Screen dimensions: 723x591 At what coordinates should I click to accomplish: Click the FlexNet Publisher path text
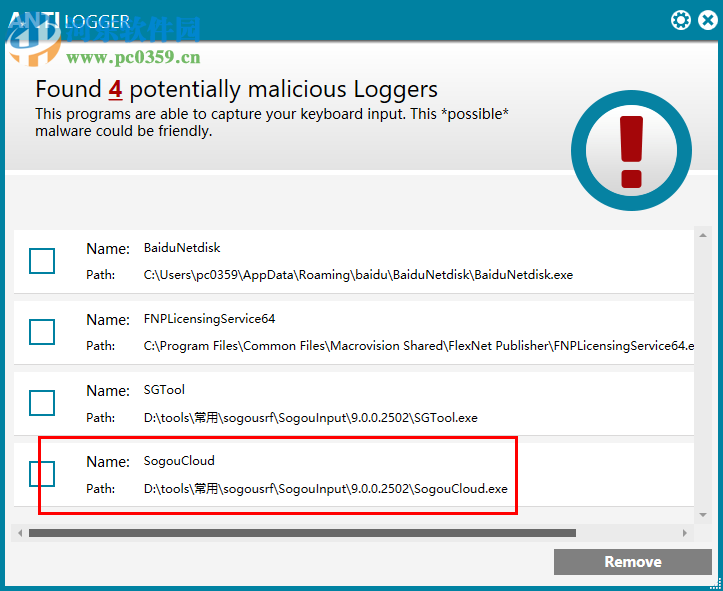419,346
